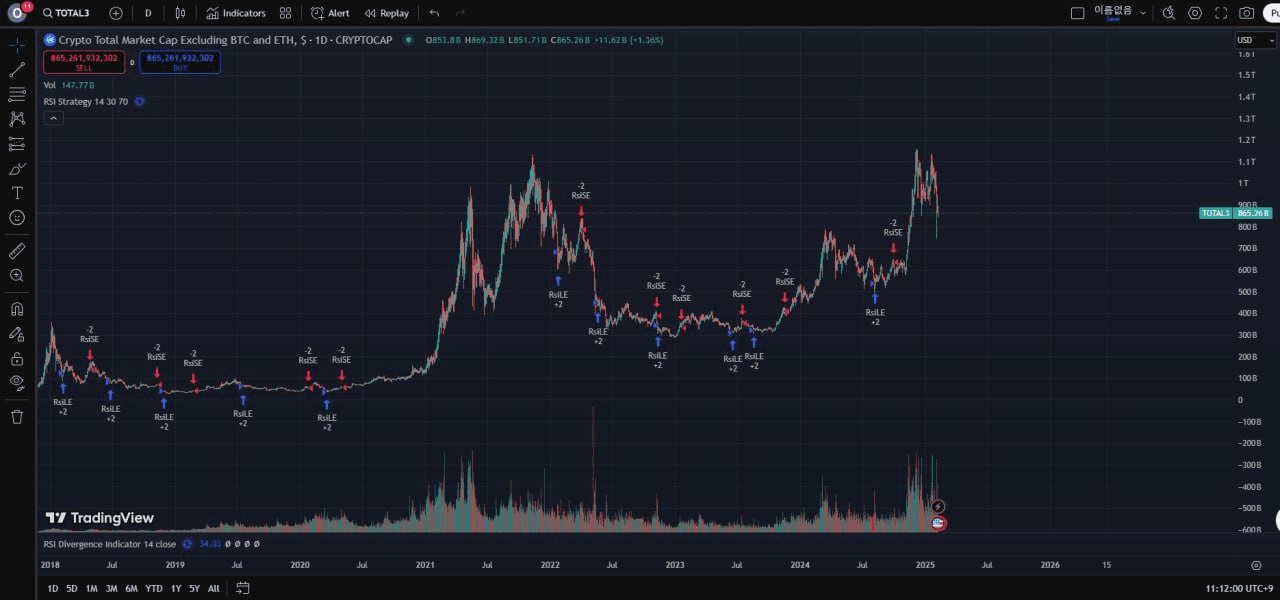Open chart settings hexagon icon

pyautogui.click(x=1195, y=13)
